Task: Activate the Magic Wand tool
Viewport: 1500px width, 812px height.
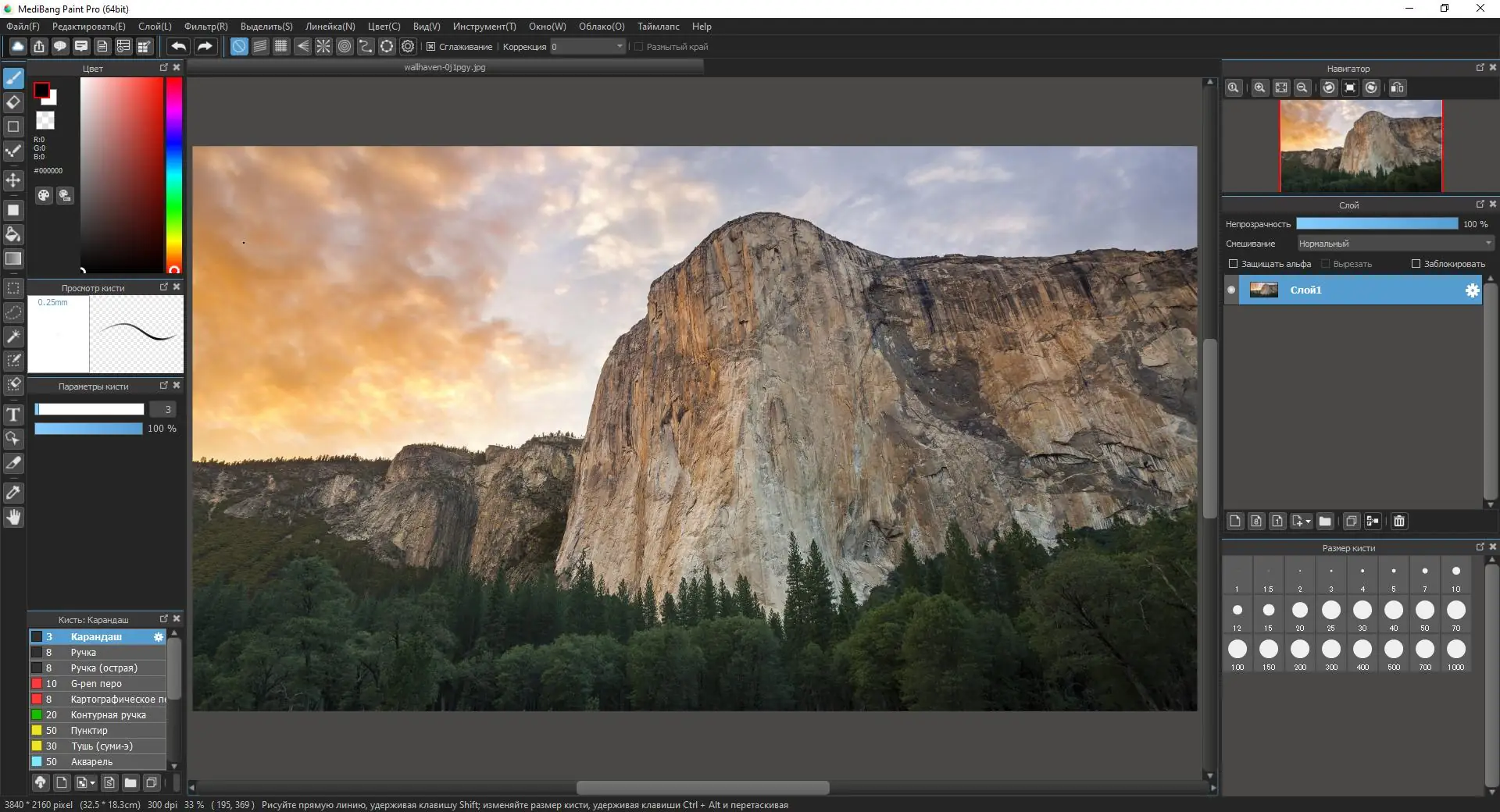Action: click(x=13, y=337)
